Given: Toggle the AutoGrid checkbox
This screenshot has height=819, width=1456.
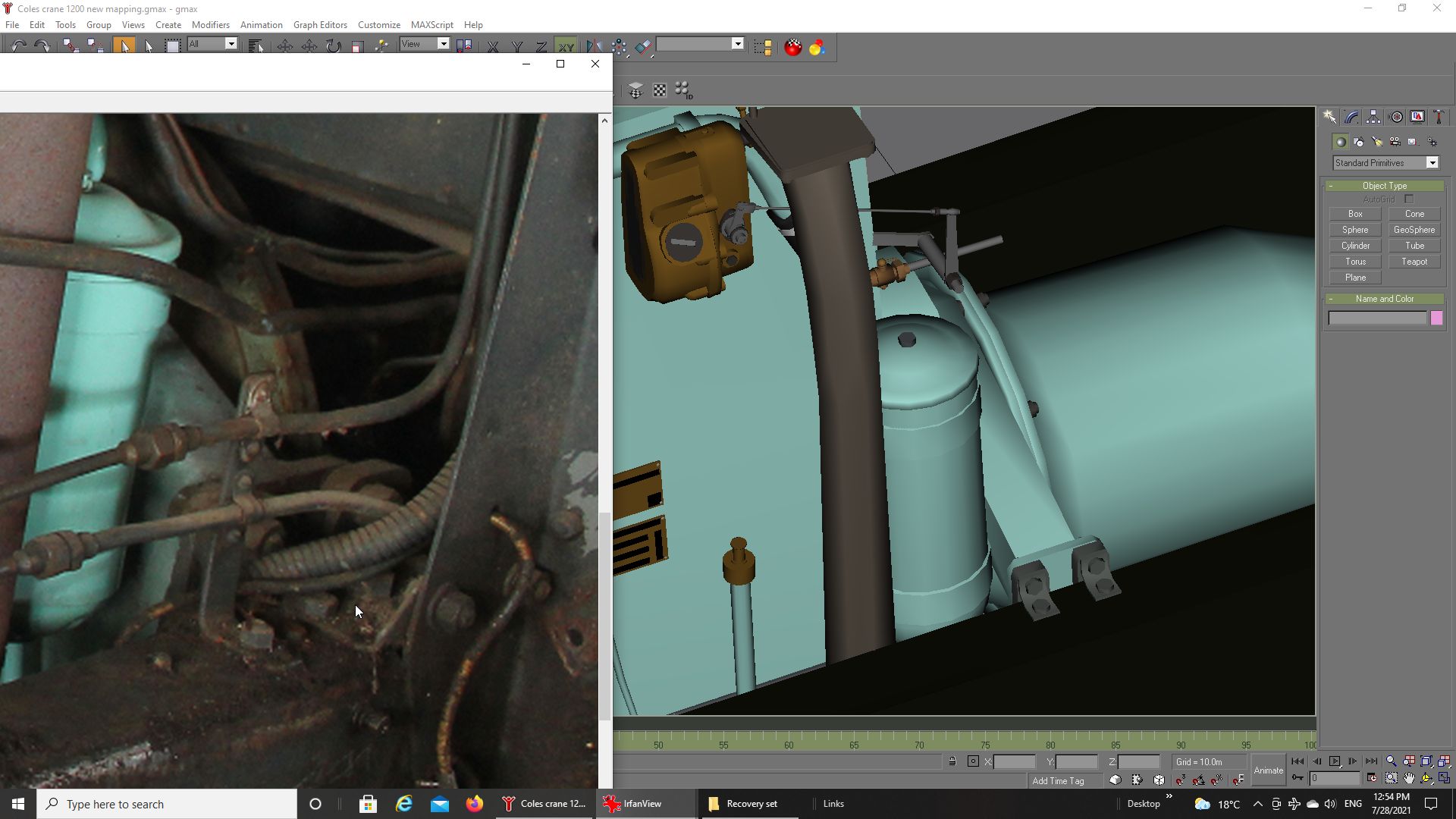Looking at the screenshot, I should click(x=1409, y=199).
